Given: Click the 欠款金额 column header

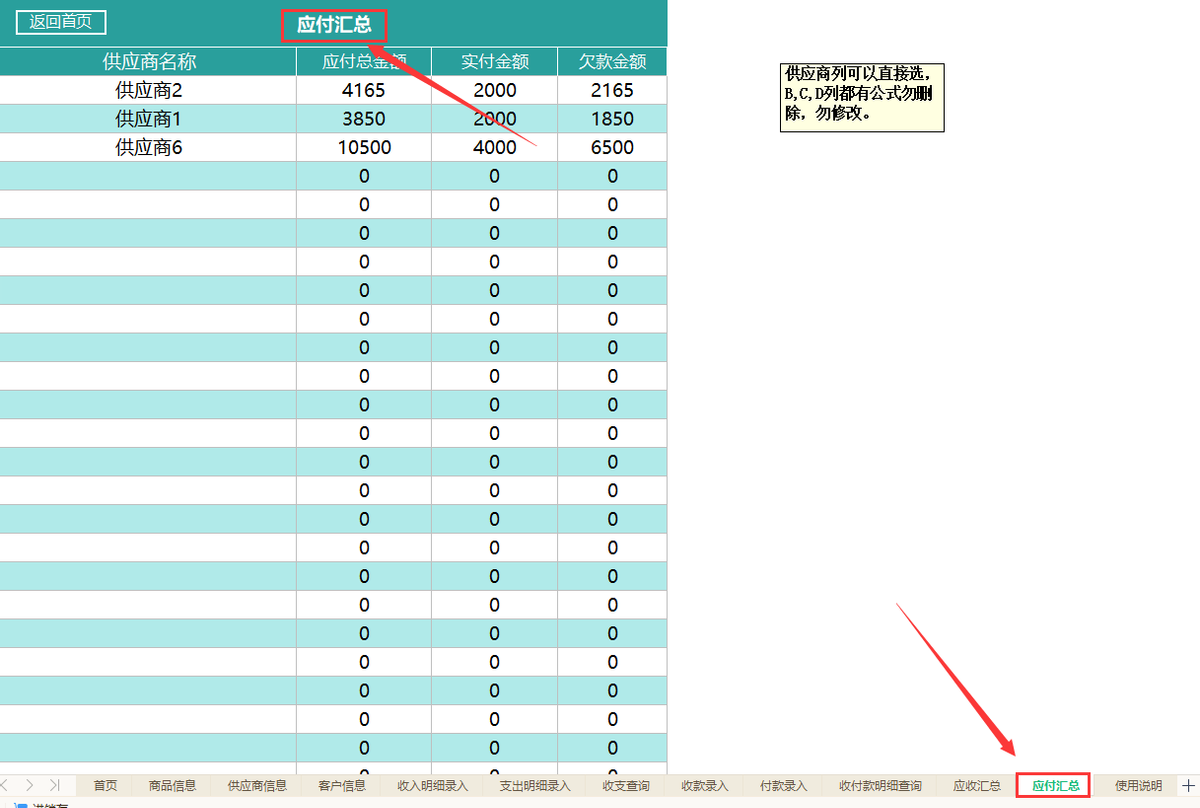Looking at the screenshot, I should [611, 61].
